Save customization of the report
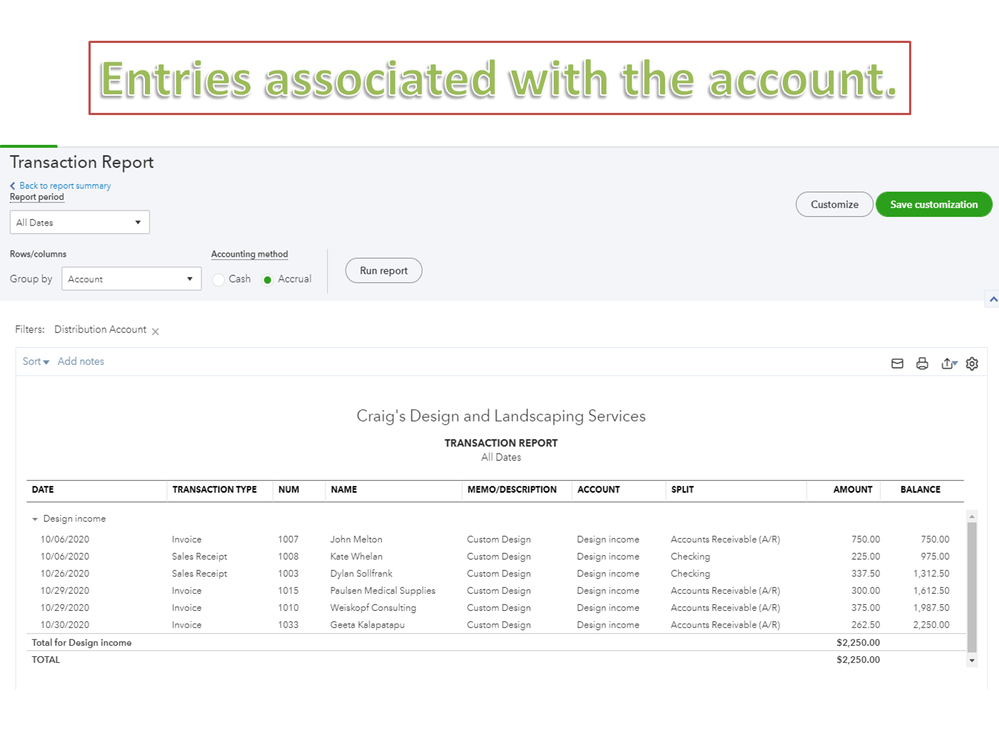Screen dimensions: 999x749 click(x=934, y=205)
